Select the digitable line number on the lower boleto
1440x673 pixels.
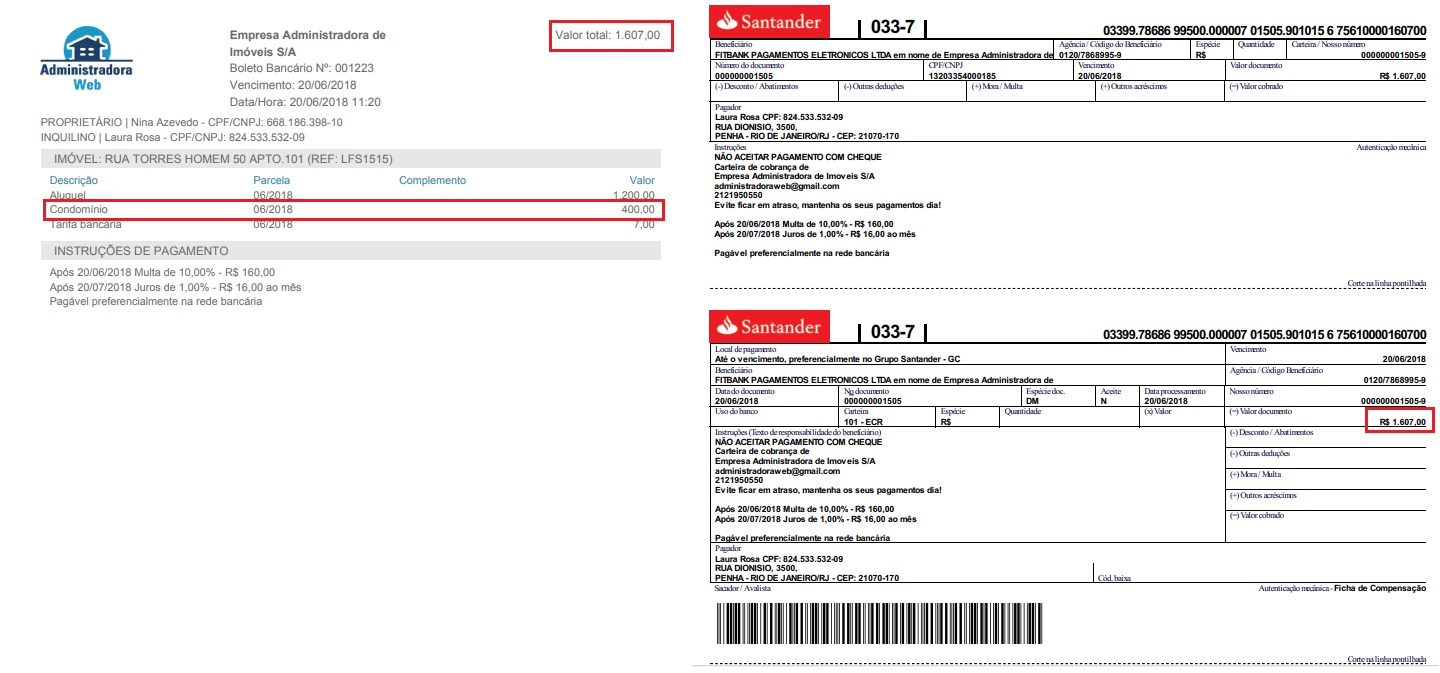tap(1264, 334)
